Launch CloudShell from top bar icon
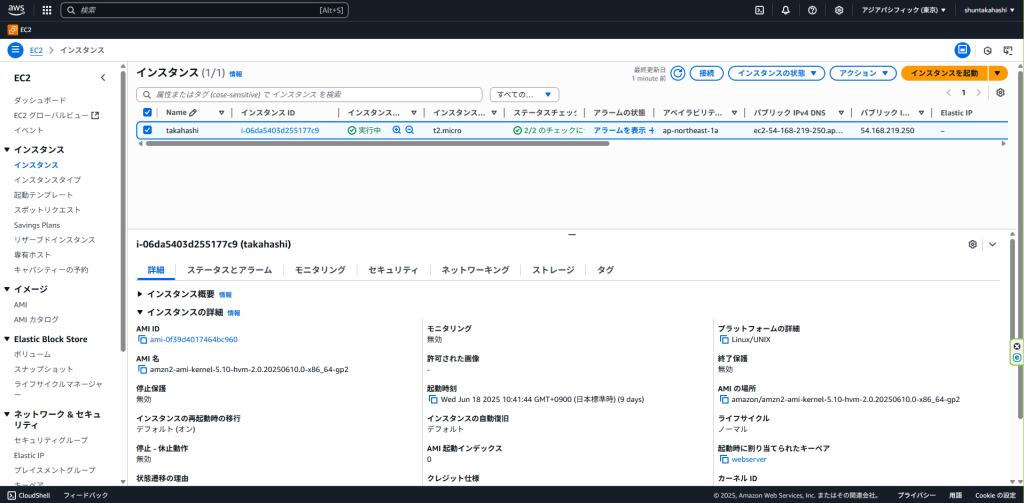Image resolution: width=1024 pixels, height=503 pixels. (x=760, y=10)
